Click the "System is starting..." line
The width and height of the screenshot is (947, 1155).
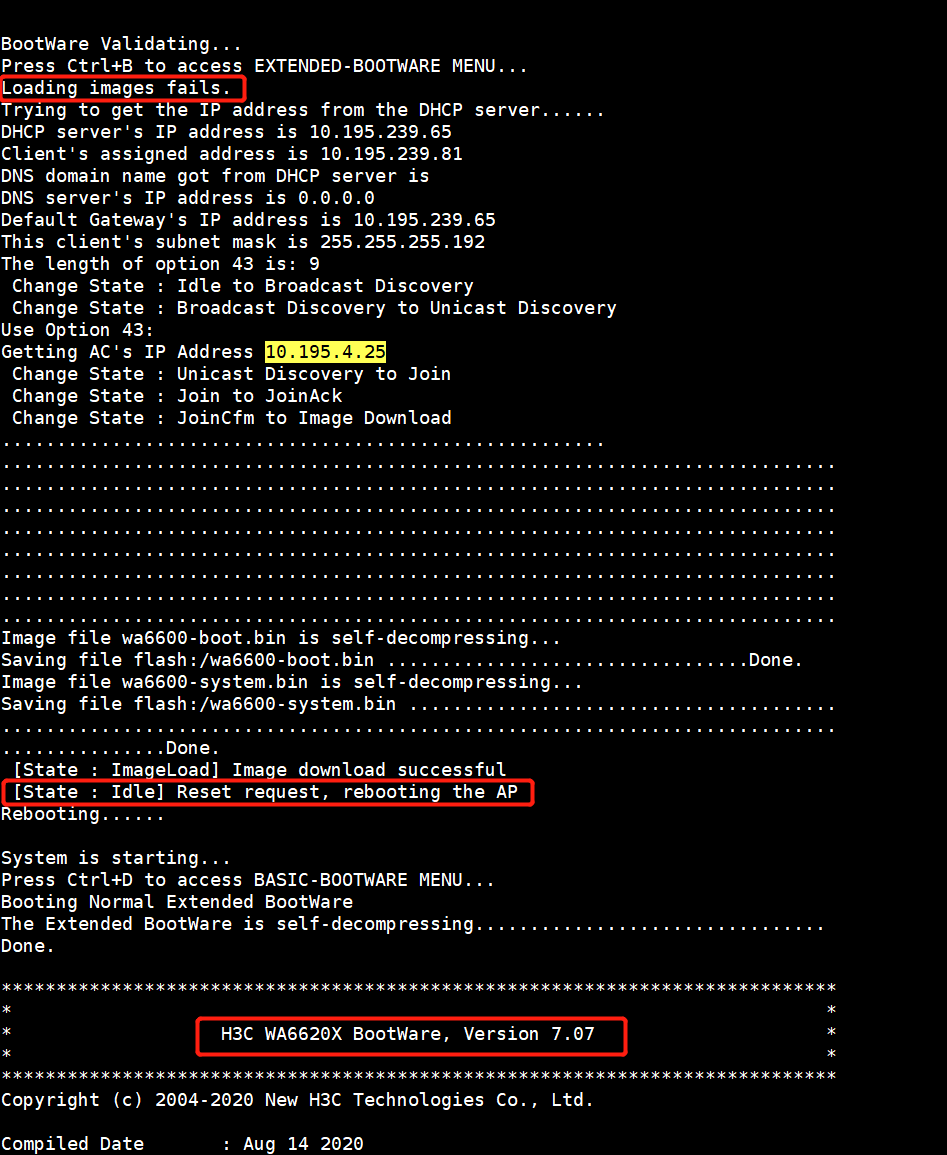(116, 859)
